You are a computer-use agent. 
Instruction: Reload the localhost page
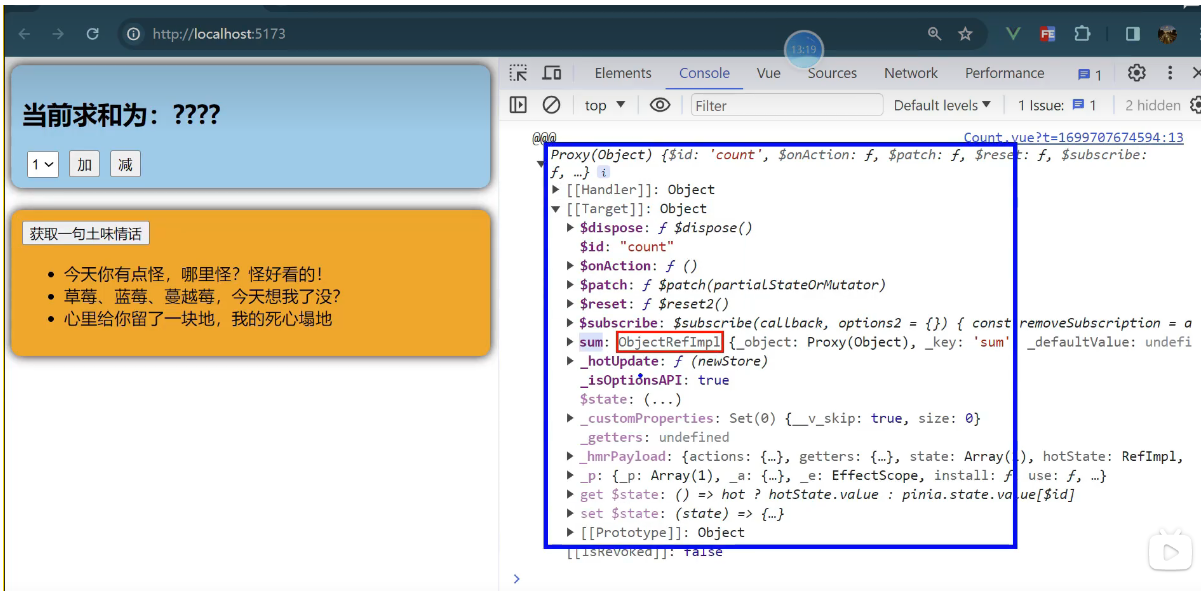93,34
